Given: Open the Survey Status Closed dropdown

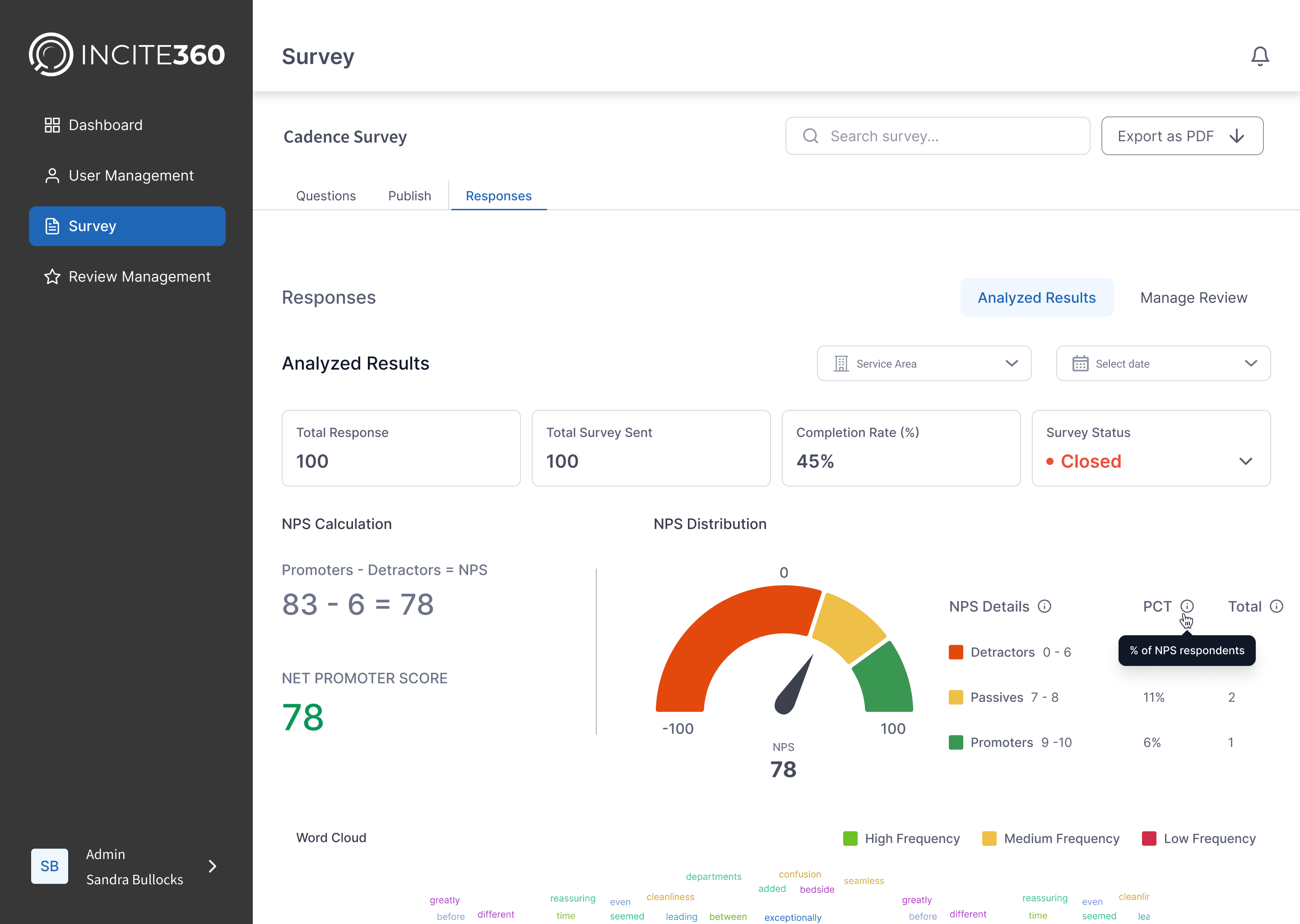Looking at the screenshot, I should (1245, 462).
